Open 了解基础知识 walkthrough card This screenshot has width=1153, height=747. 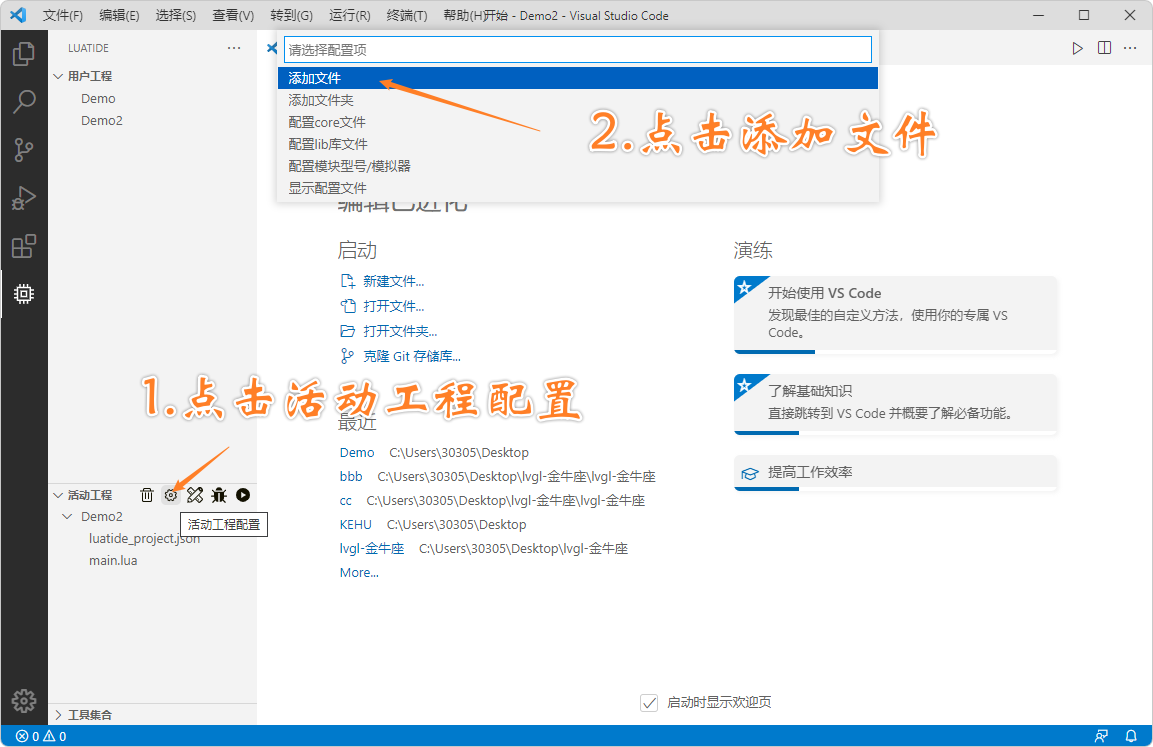(x=896, y=404)
